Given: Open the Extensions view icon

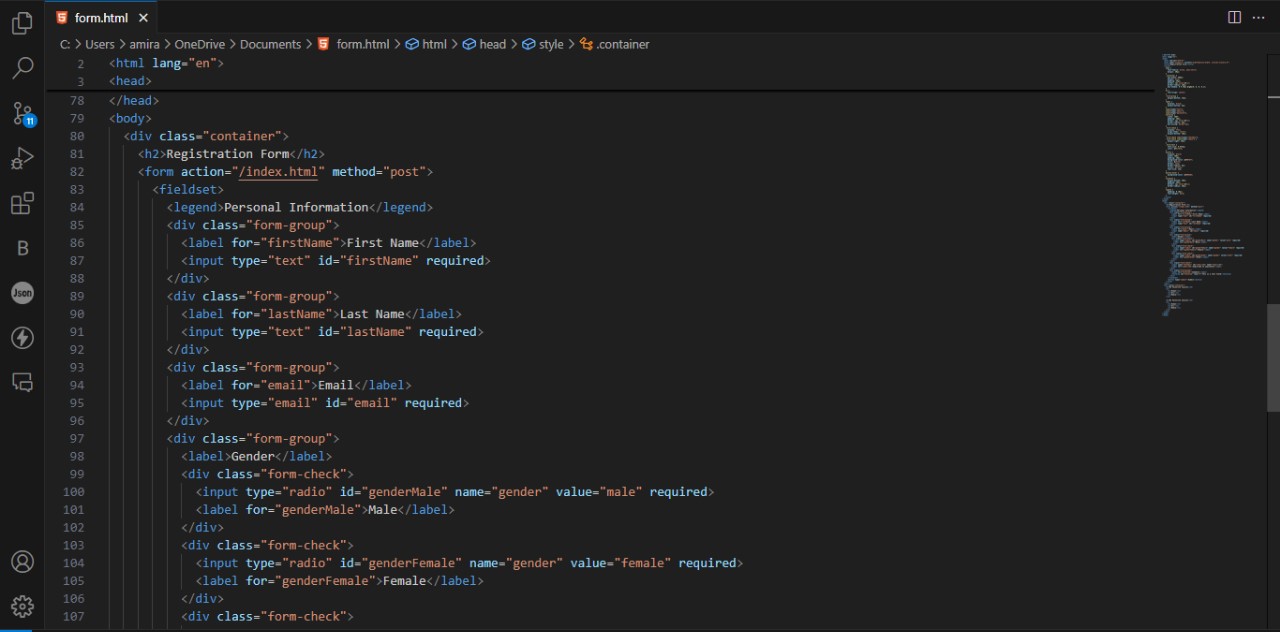Looking at the screenshot, I should click(22, 204).
